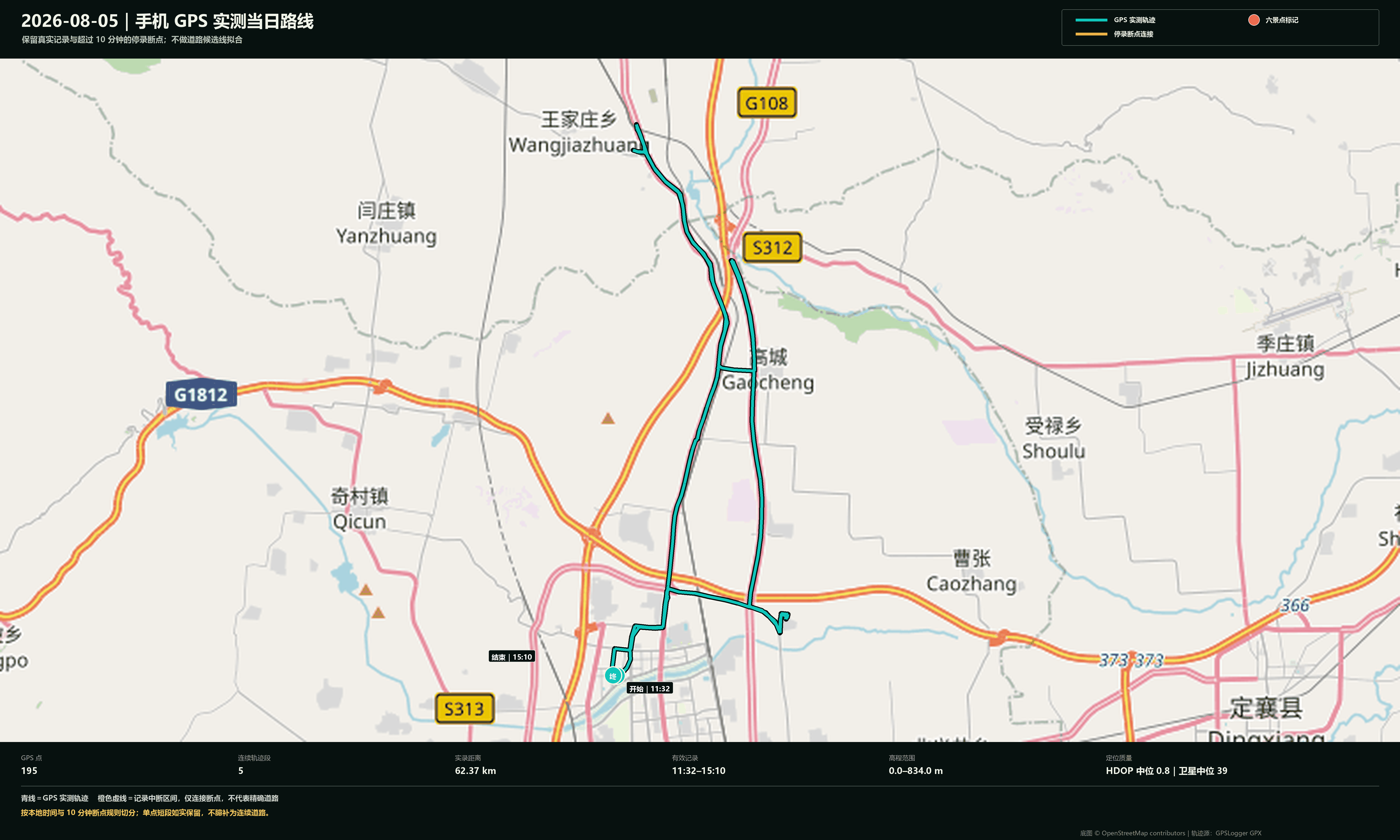Click the 青线＝GPS 实测轨迹 footnote
Image resolution: width=1400 pixels, height=840 pixels.
pos(54,798)
